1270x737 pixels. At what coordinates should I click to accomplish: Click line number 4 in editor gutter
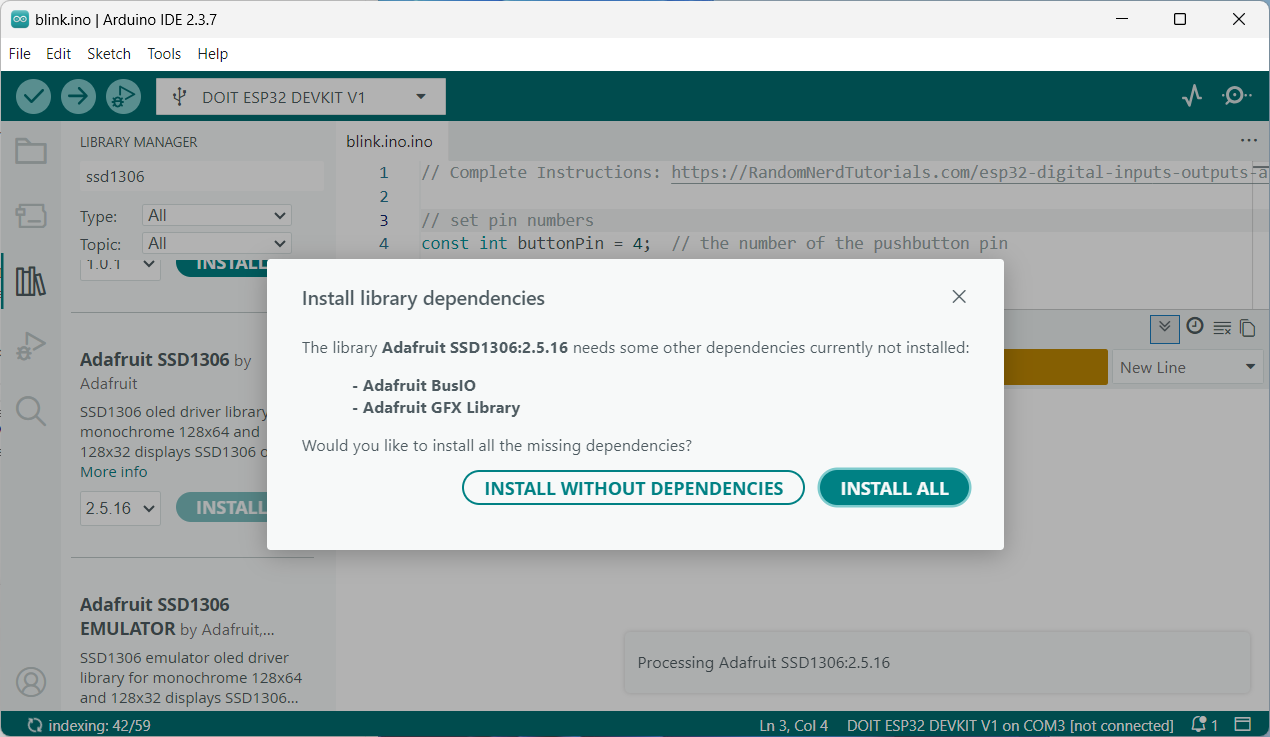tap(383, 243)
